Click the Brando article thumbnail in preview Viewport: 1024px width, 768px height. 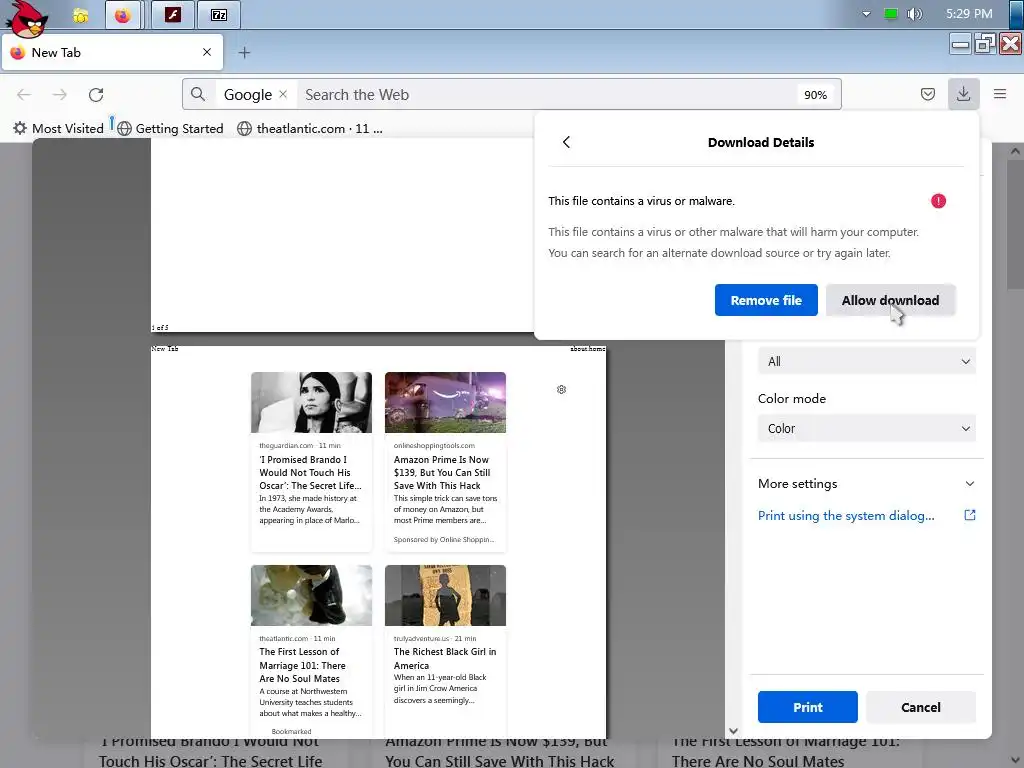312,402
